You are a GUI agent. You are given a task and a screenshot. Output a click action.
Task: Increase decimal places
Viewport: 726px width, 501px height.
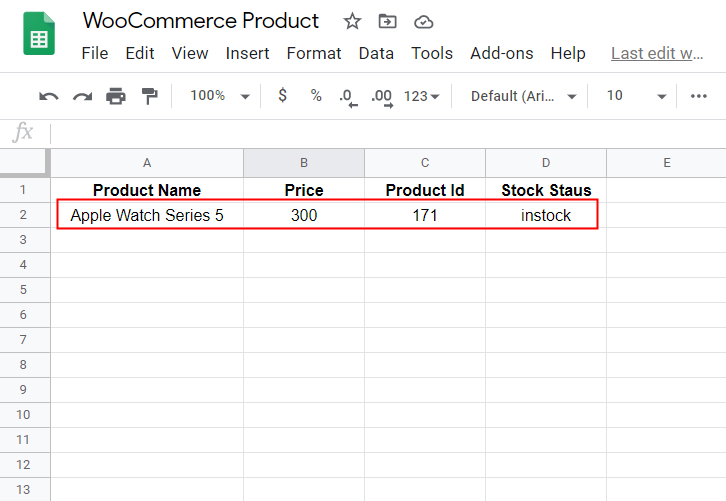[x=382, y=97]
